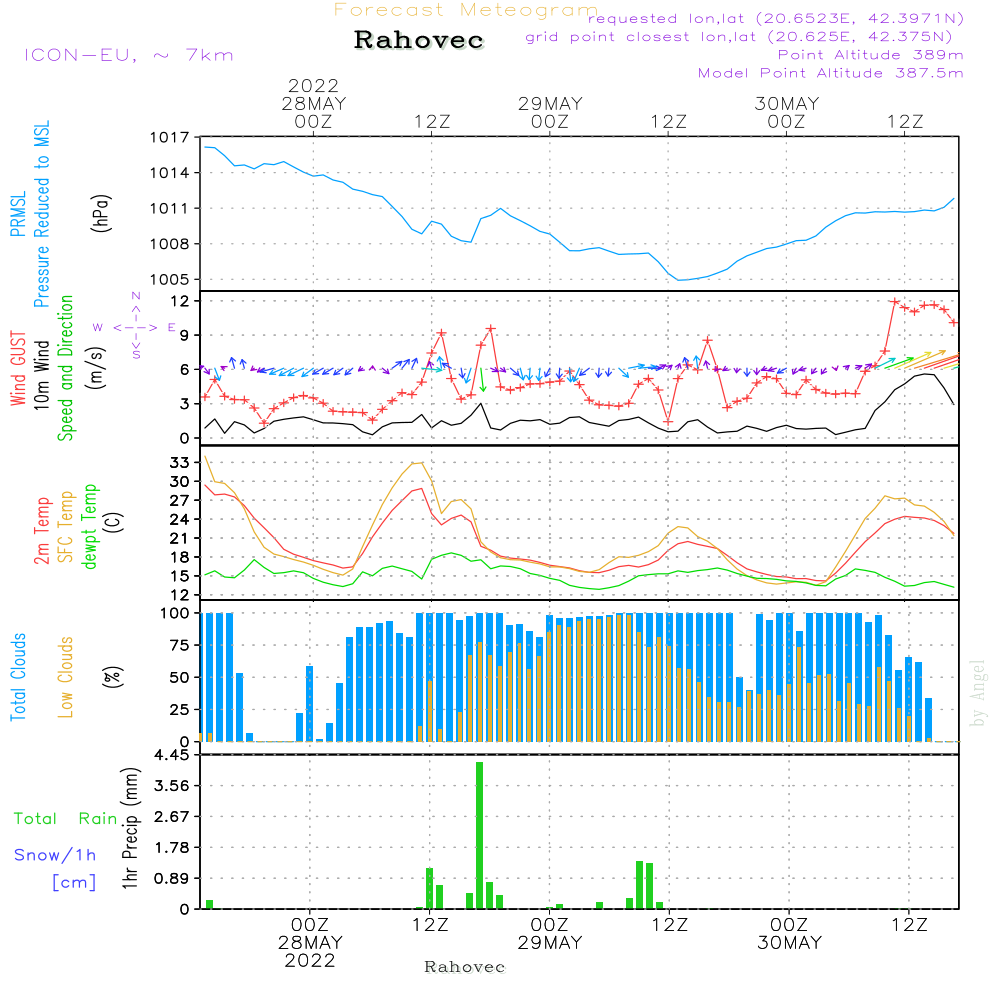Screen dimensions: 1000x1000
Task: Select precipitation axis value 4.45
Action: click(x=172, y=756)
